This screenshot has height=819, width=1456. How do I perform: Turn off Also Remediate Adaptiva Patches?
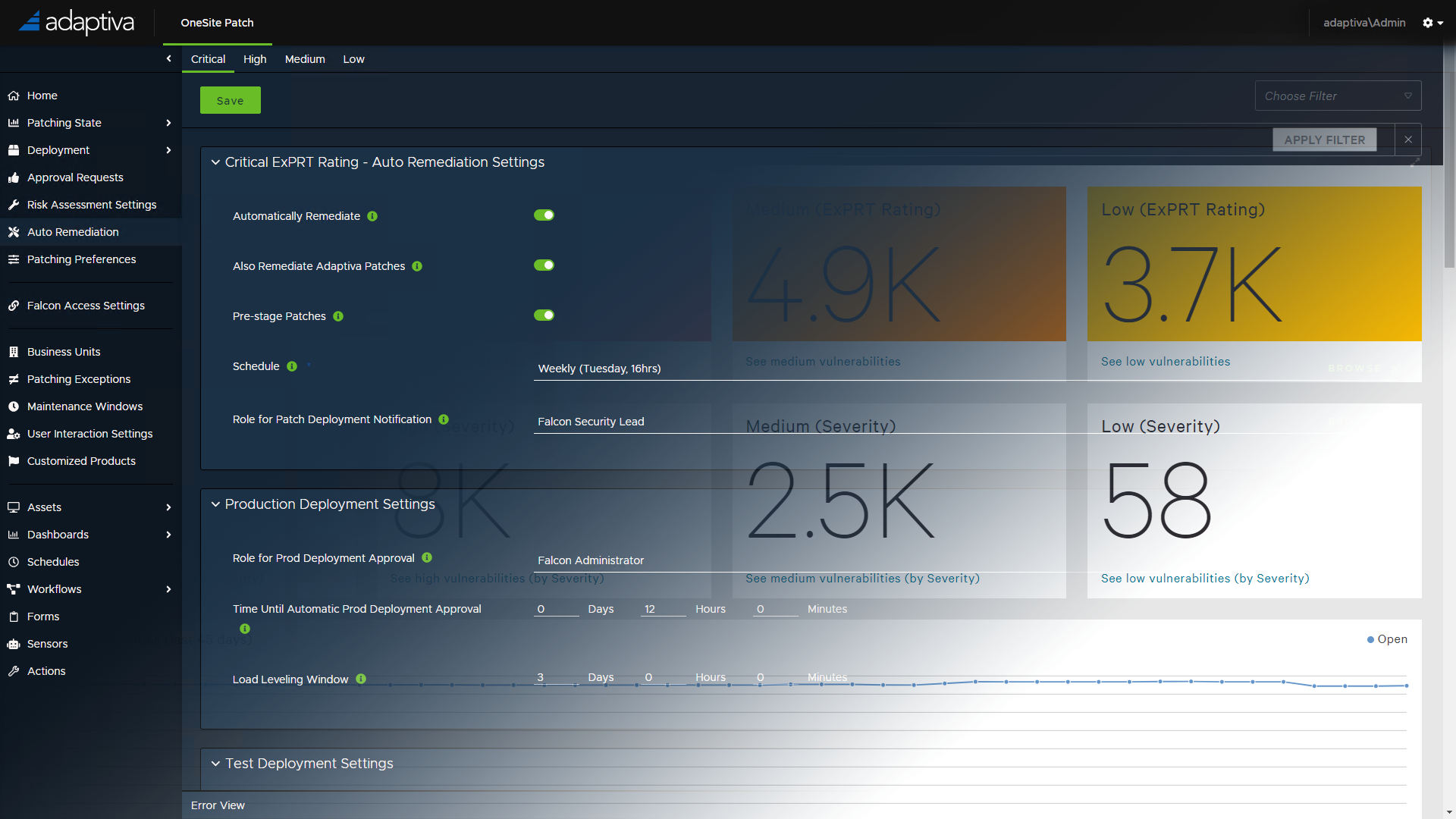tap(544, 265)
